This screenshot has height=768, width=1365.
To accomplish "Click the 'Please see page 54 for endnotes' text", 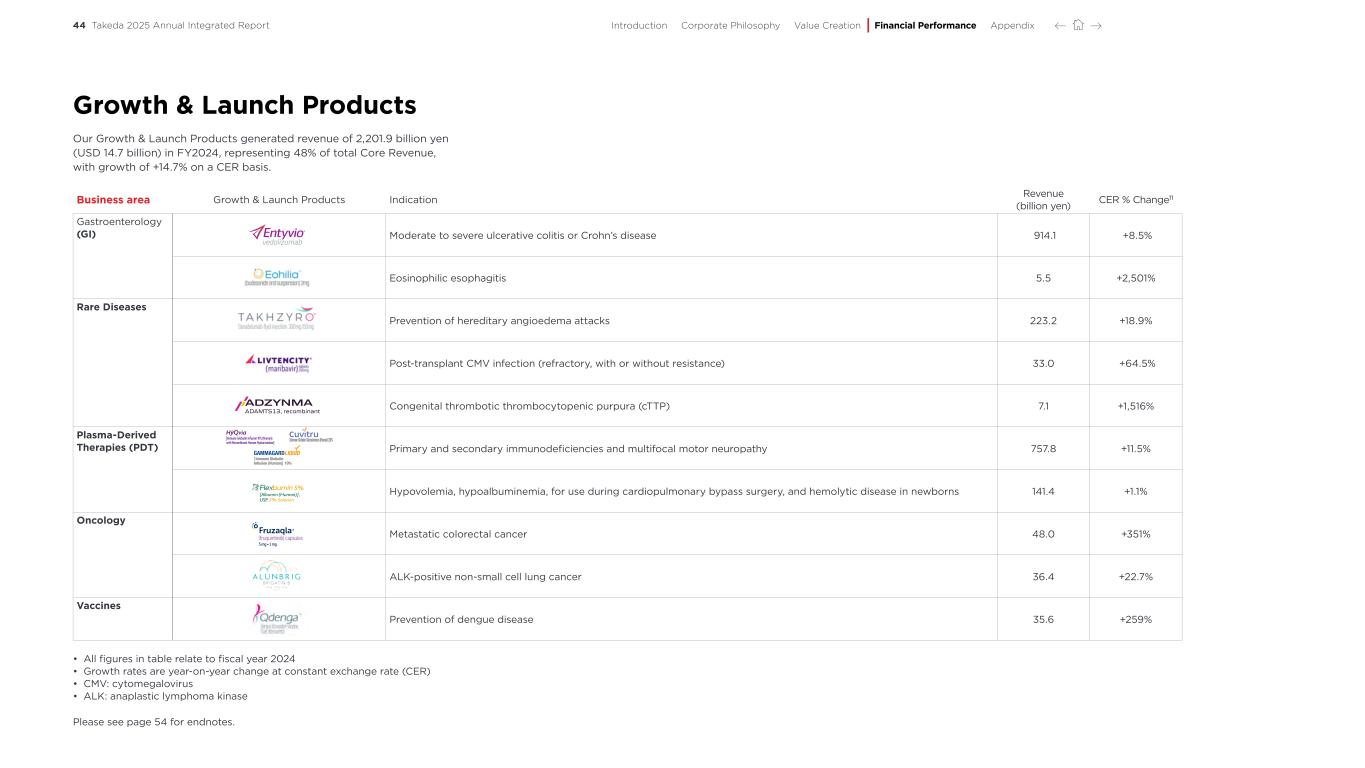I will coord(153,722).
